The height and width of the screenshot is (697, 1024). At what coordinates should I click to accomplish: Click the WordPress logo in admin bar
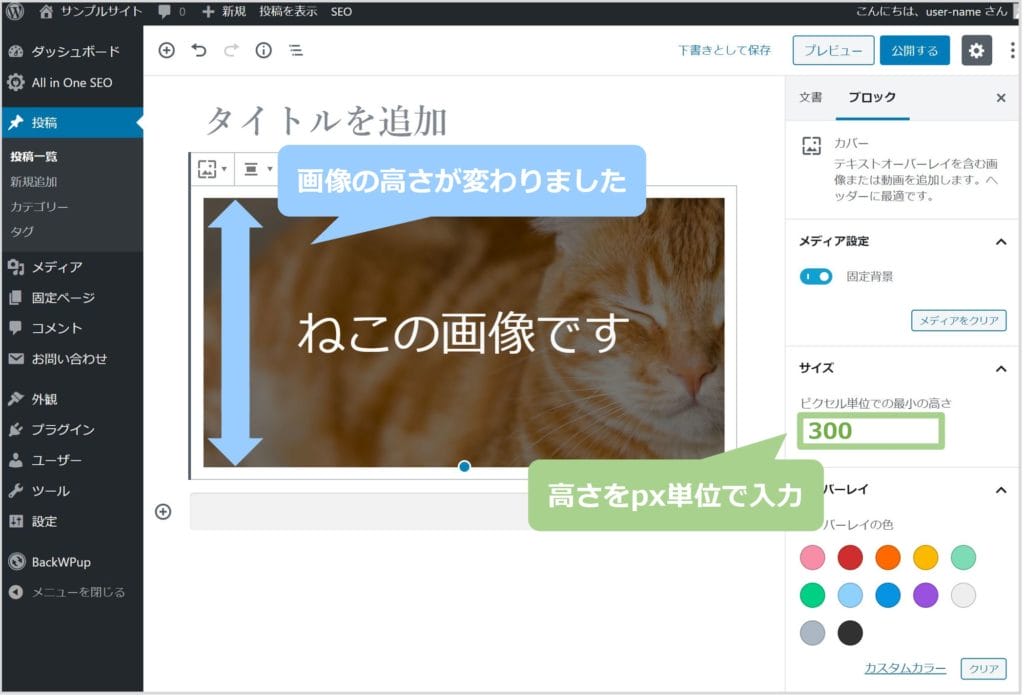15,12
